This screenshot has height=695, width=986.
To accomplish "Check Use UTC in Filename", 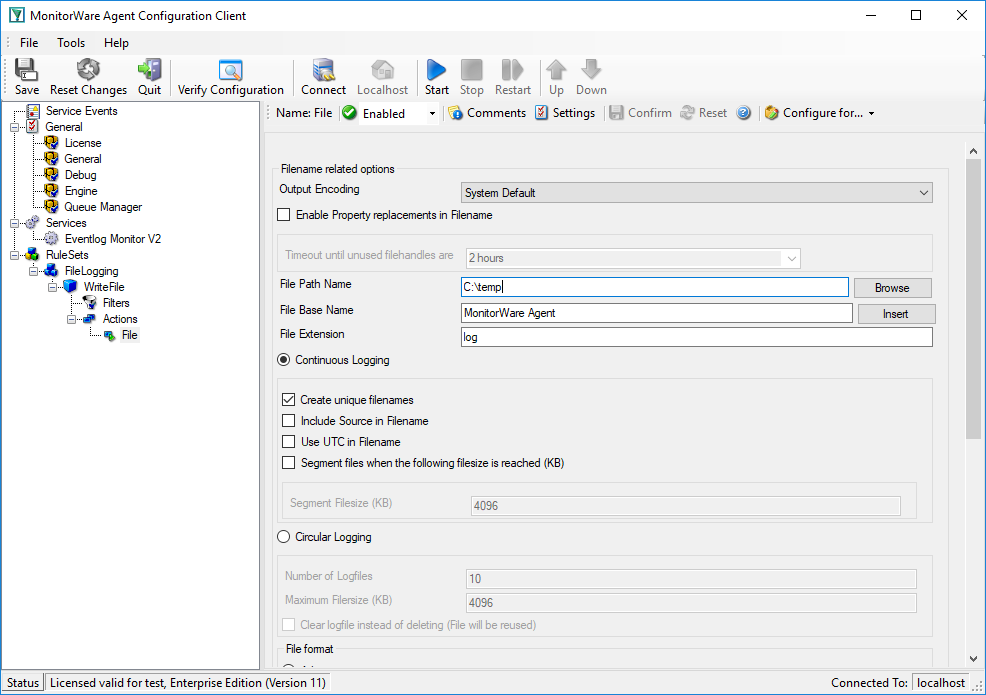I will [x=289, y=442].
